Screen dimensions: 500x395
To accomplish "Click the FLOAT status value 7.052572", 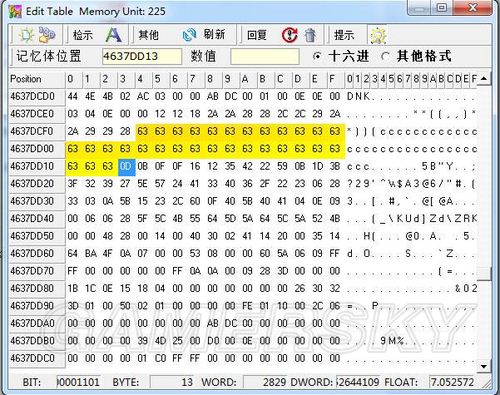I will coord(453,382).
